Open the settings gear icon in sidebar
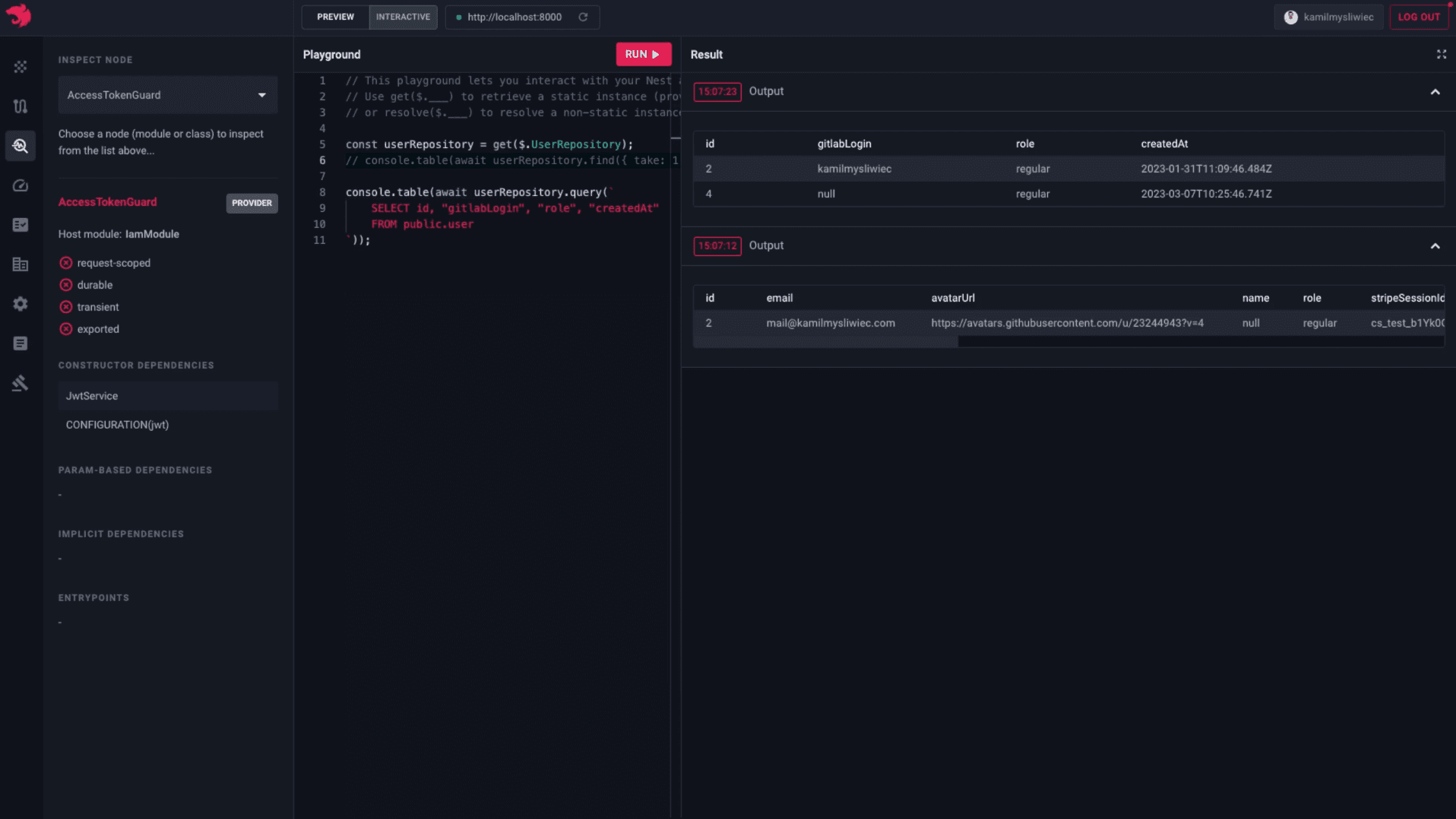This screenshot has height=819, width=1456. (x=21, y=304)
